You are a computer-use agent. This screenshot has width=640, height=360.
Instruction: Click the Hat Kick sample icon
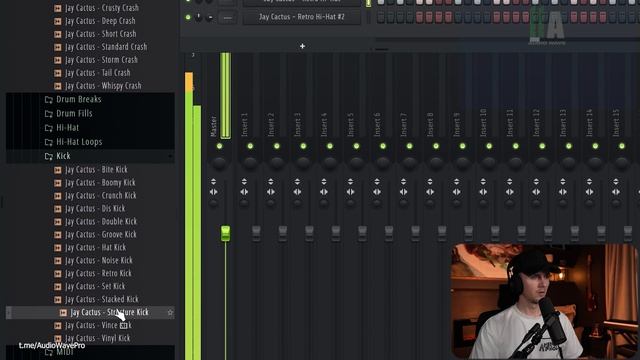58,248
